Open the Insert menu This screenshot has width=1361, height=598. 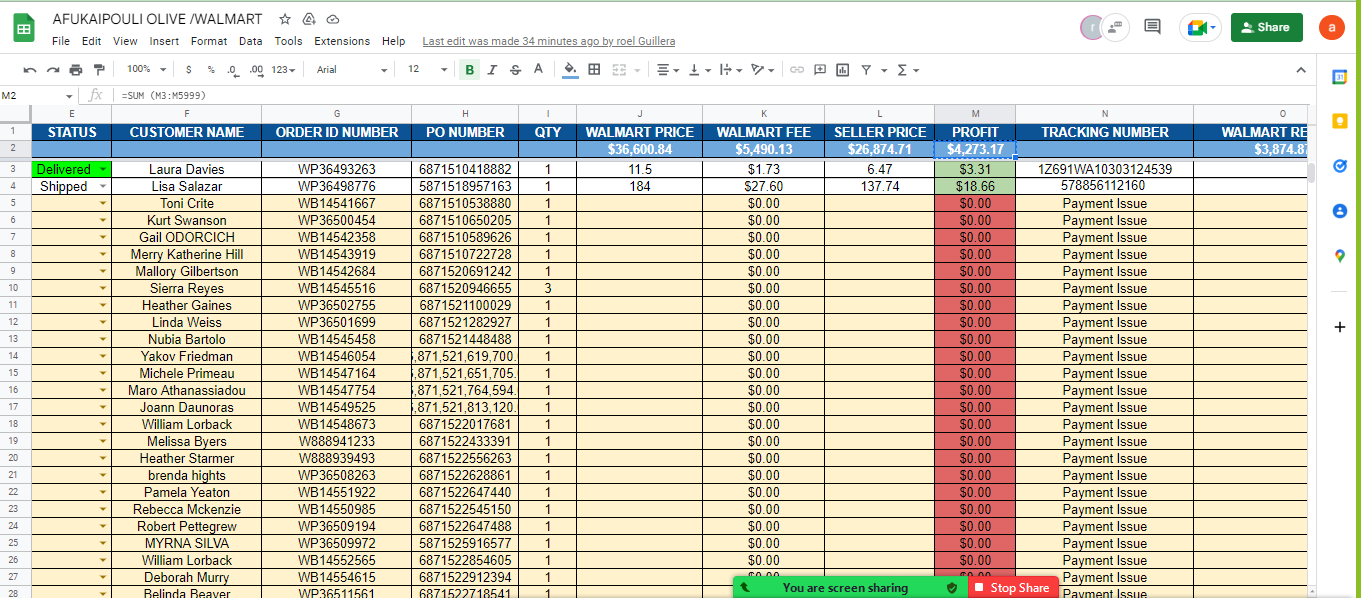[x=164, y=41]
